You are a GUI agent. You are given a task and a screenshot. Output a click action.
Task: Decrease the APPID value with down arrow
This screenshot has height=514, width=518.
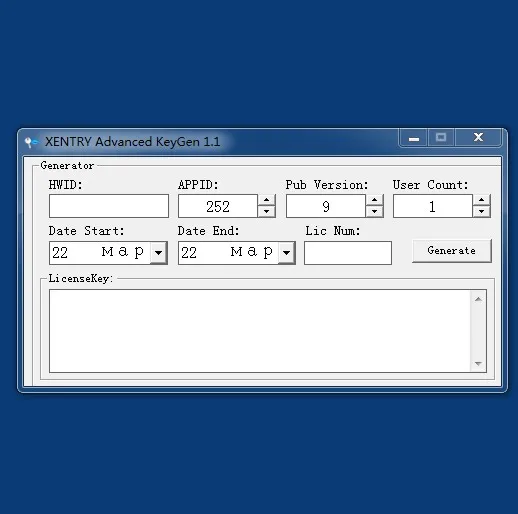[266, 211]
